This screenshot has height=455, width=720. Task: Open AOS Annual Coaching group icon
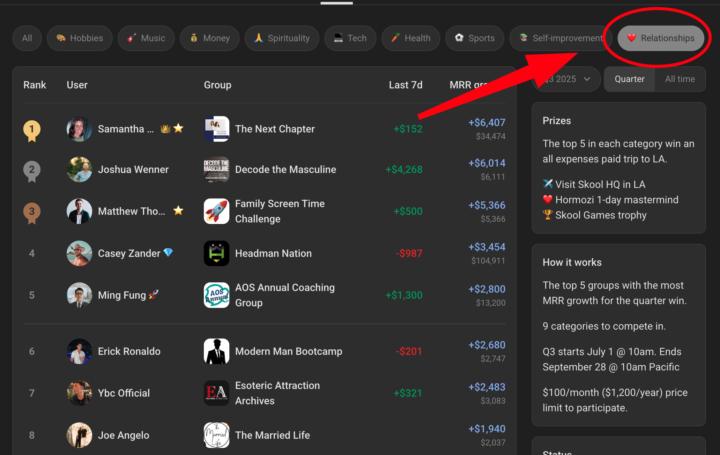coord(216,295)
